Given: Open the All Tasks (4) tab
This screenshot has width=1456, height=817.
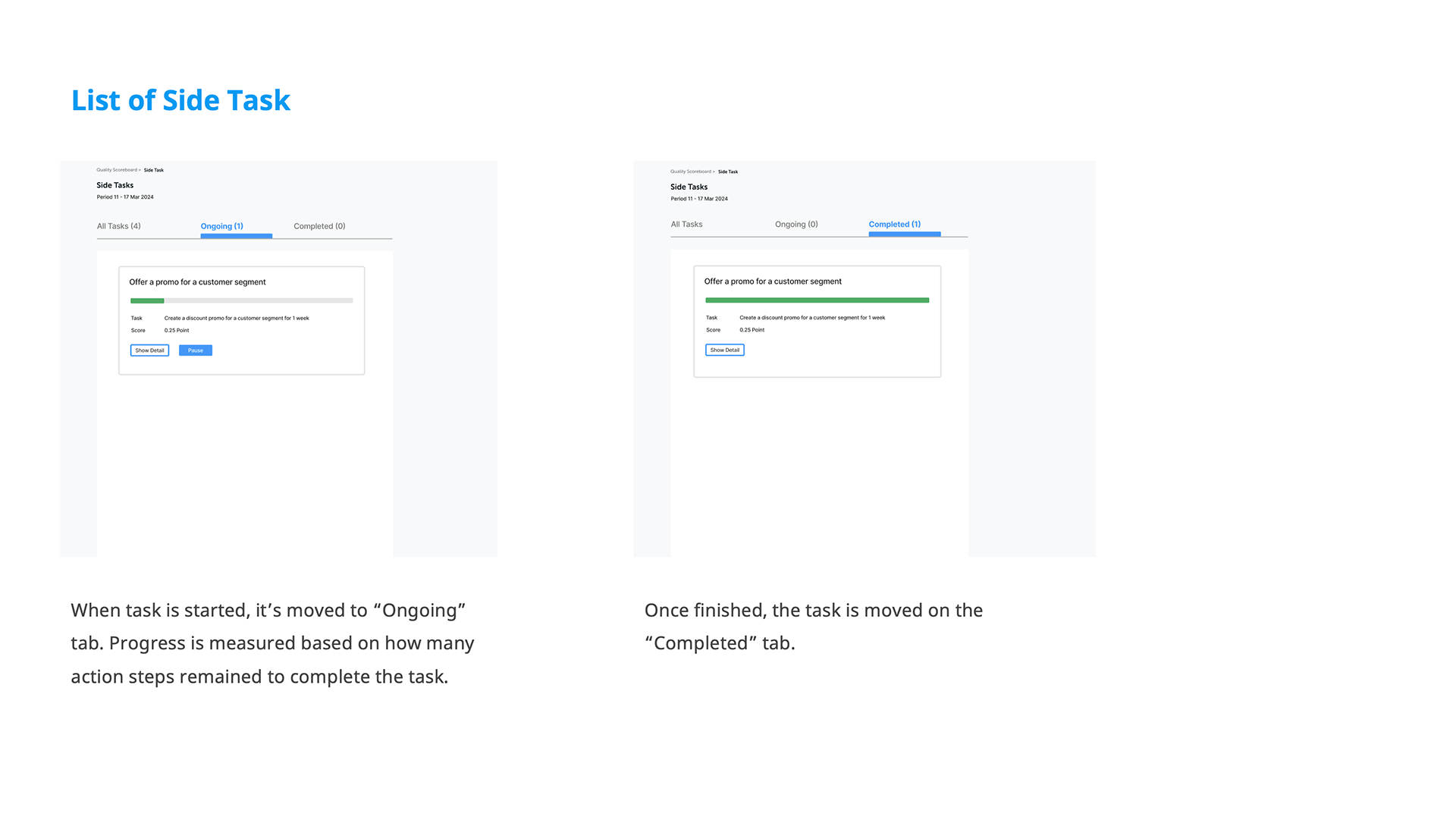Looking at the screenshot, I should [118, 226].
